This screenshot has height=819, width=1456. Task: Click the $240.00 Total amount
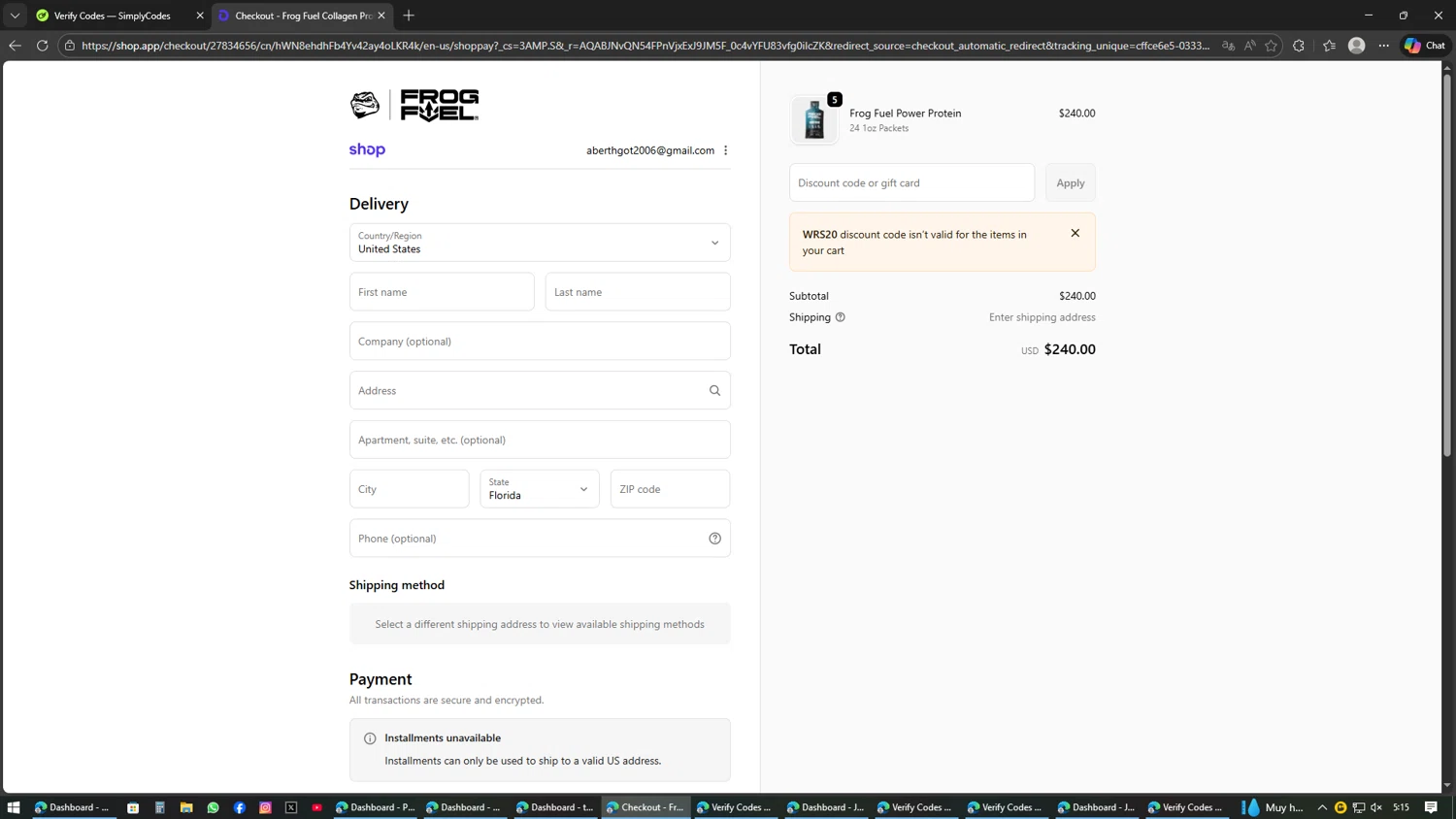[1070, 349]
